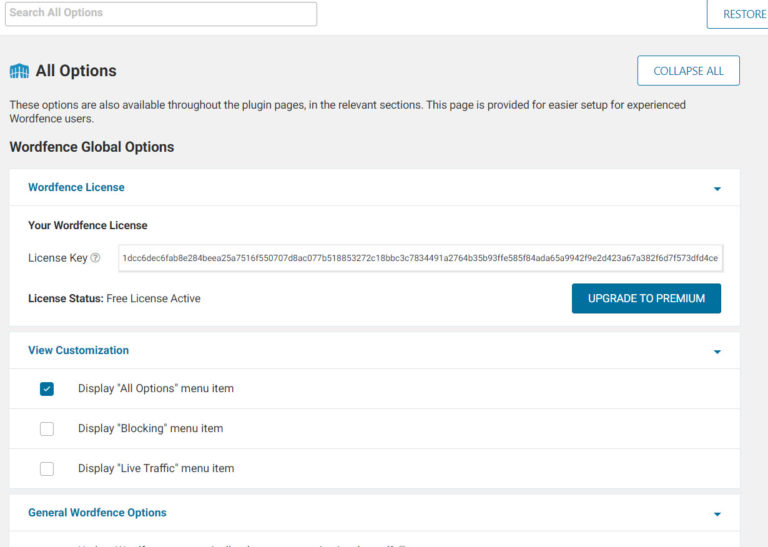Toggle the General Wordfence Options caret
The image size is (768, 547).
(717, 514)
